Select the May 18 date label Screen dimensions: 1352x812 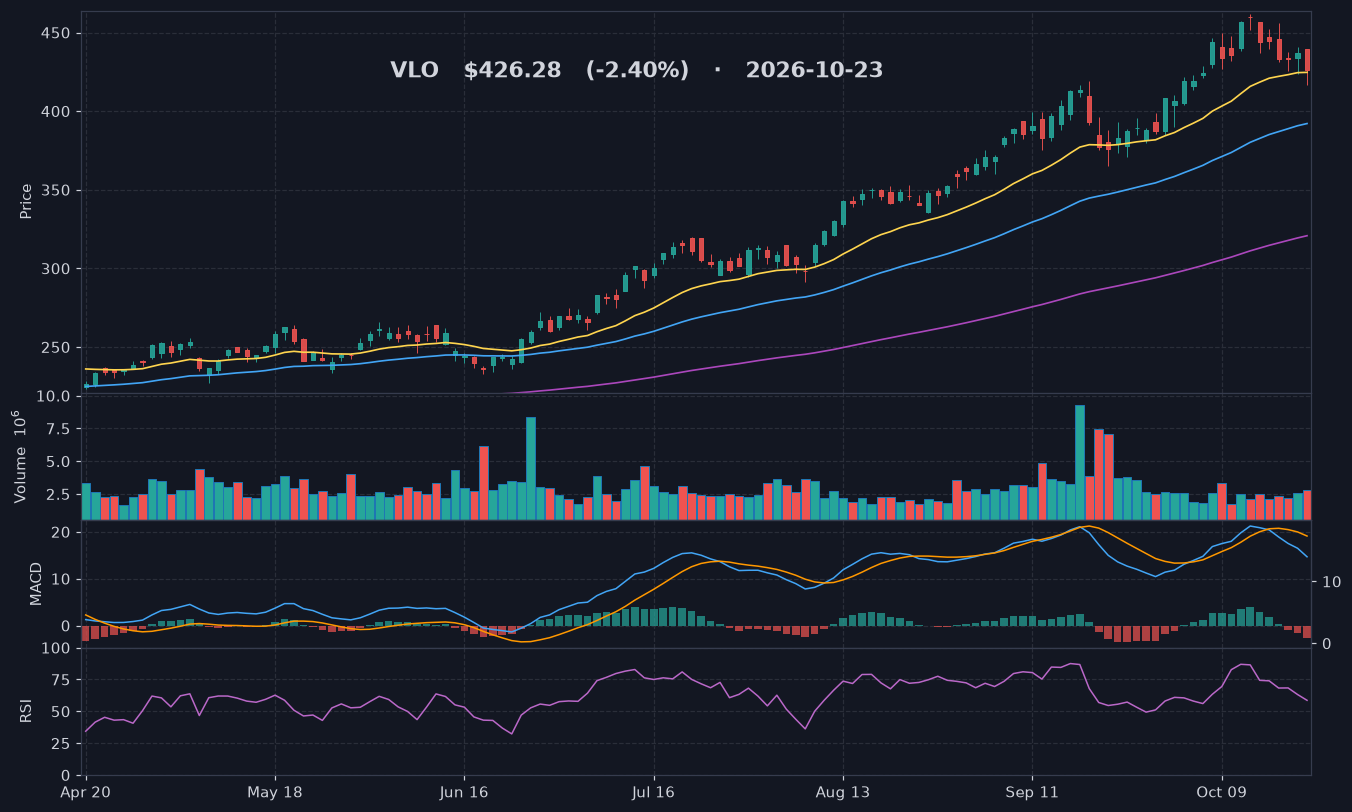click(x=275, y=791)
